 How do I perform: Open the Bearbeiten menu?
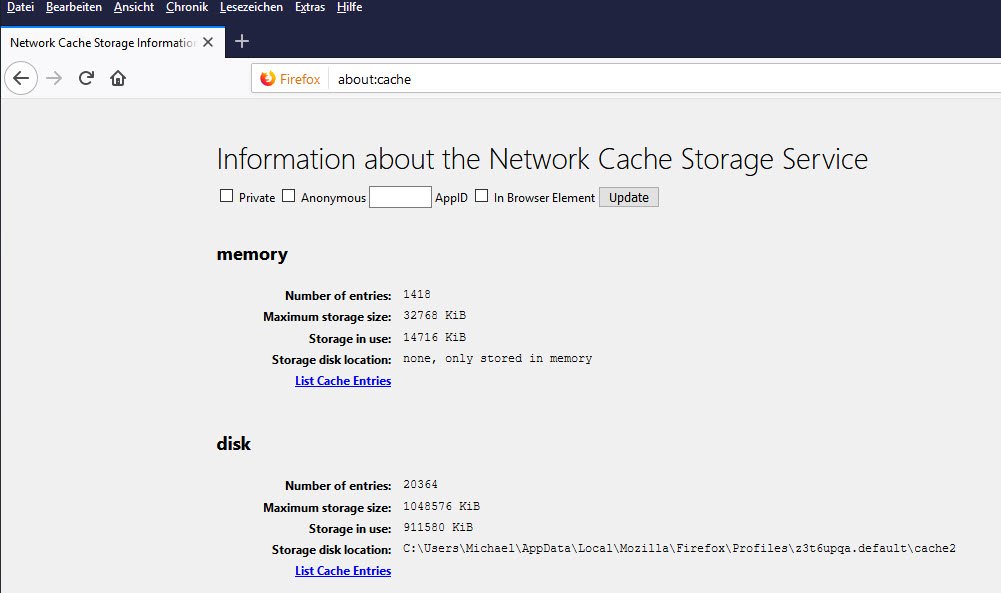[x=74, y=8]
